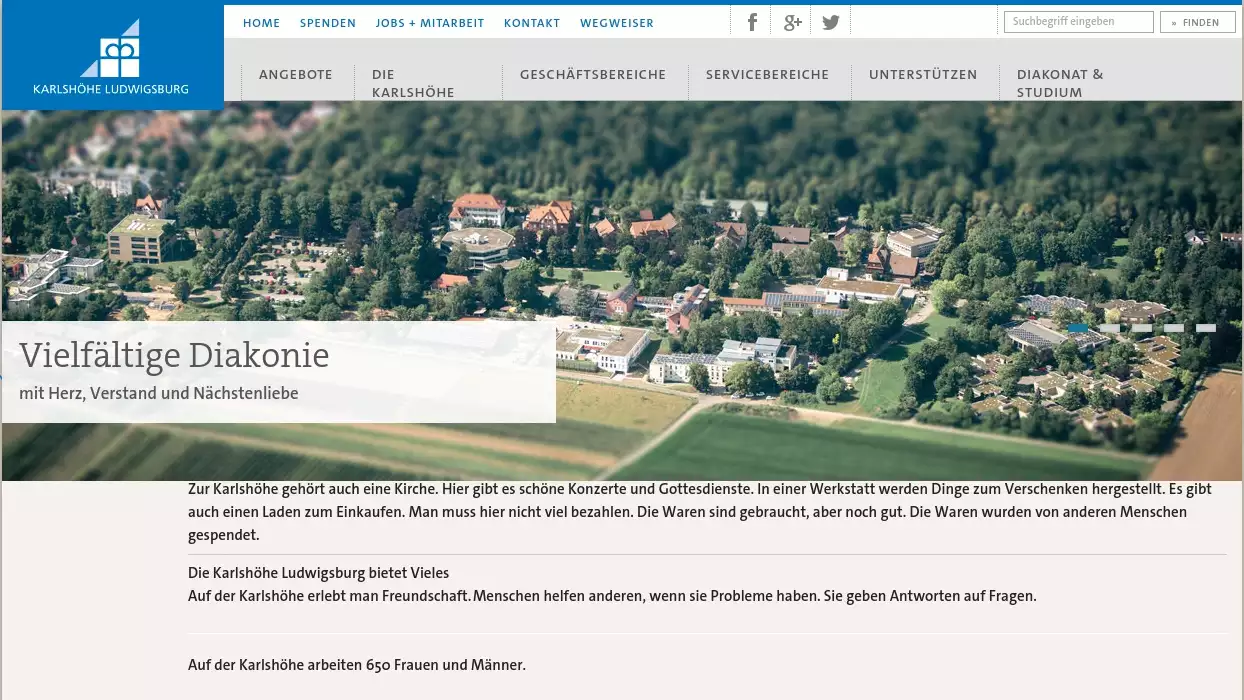This screenshot has width=1244, height=700.
Task: Select the third slideshow indicator
Action: (1142, 328)
